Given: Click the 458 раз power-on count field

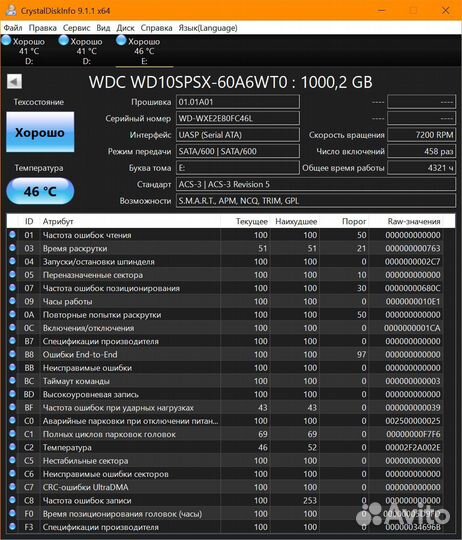Looking at the screenshot, I should coord(421,152).
